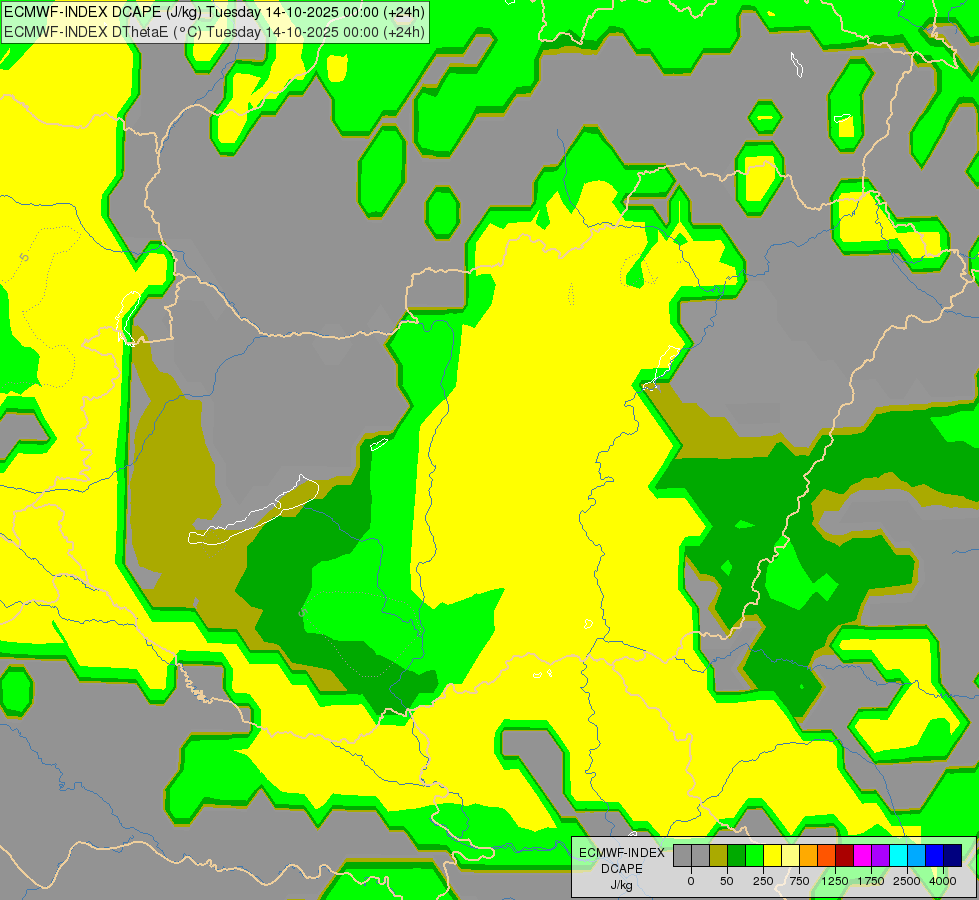The width and height of the screenshot is (979, 900).
Task: Click the J/kg unit label in the legend
Action: click(622, 885)
